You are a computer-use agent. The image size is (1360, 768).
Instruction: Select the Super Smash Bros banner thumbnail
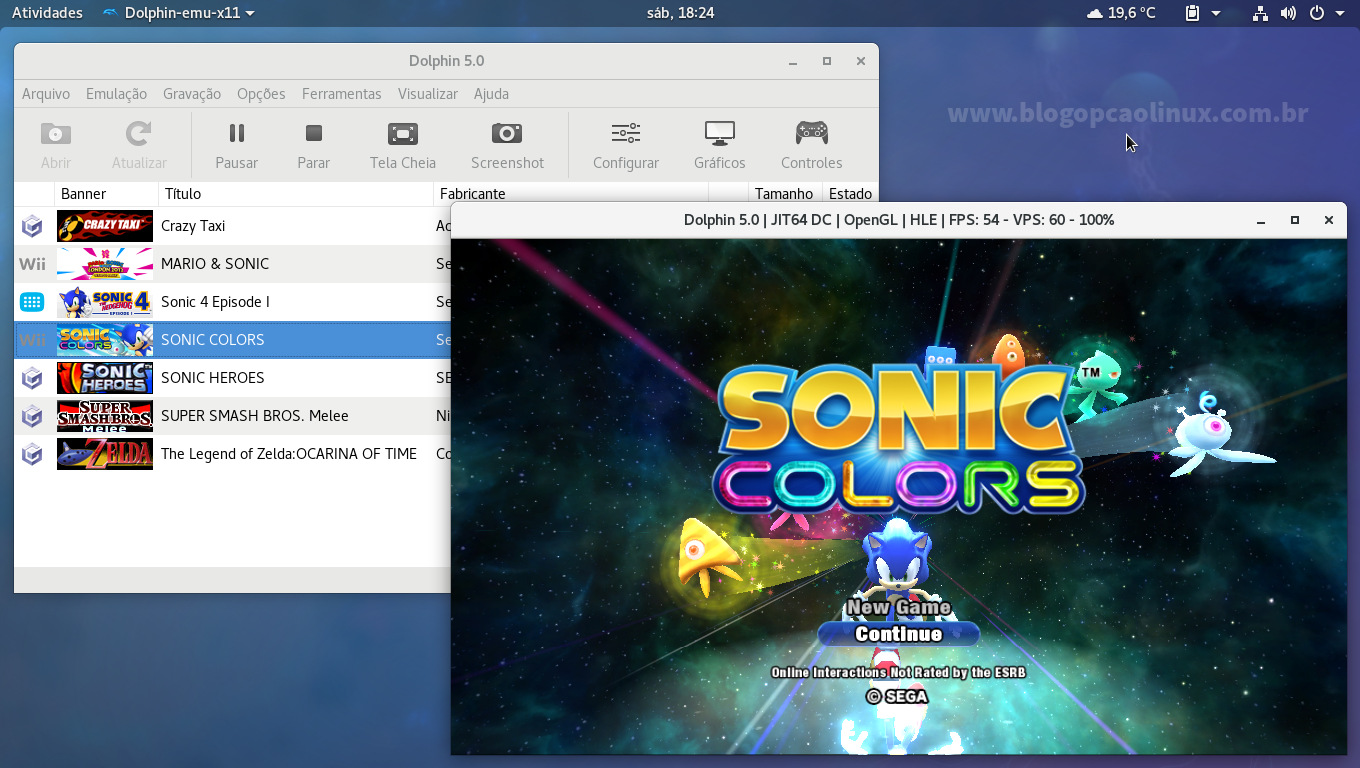[105, 416]
